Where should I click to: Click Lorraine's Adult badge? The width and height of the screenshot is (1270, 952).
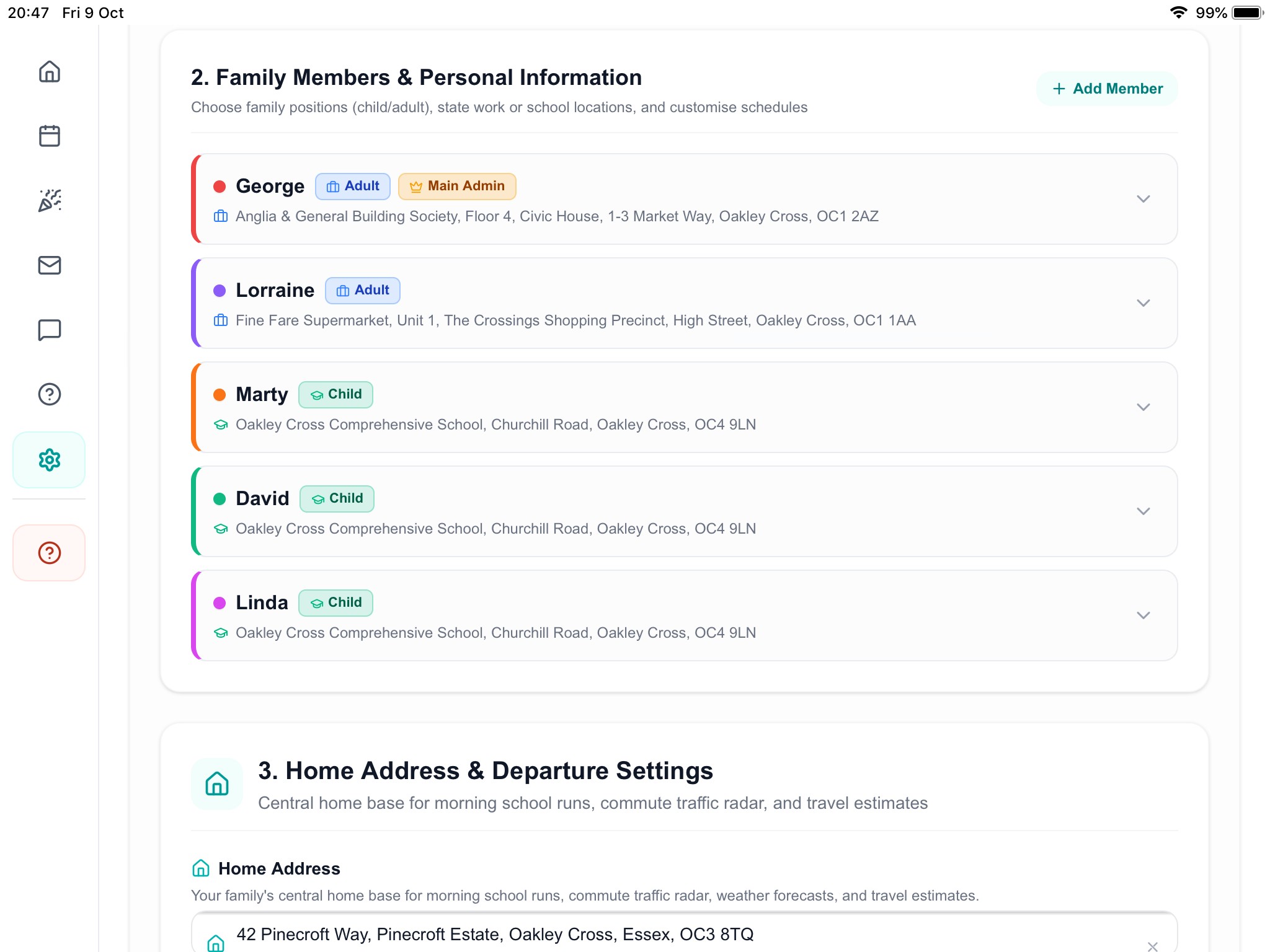pyautogui.click(x=363, y=291)
